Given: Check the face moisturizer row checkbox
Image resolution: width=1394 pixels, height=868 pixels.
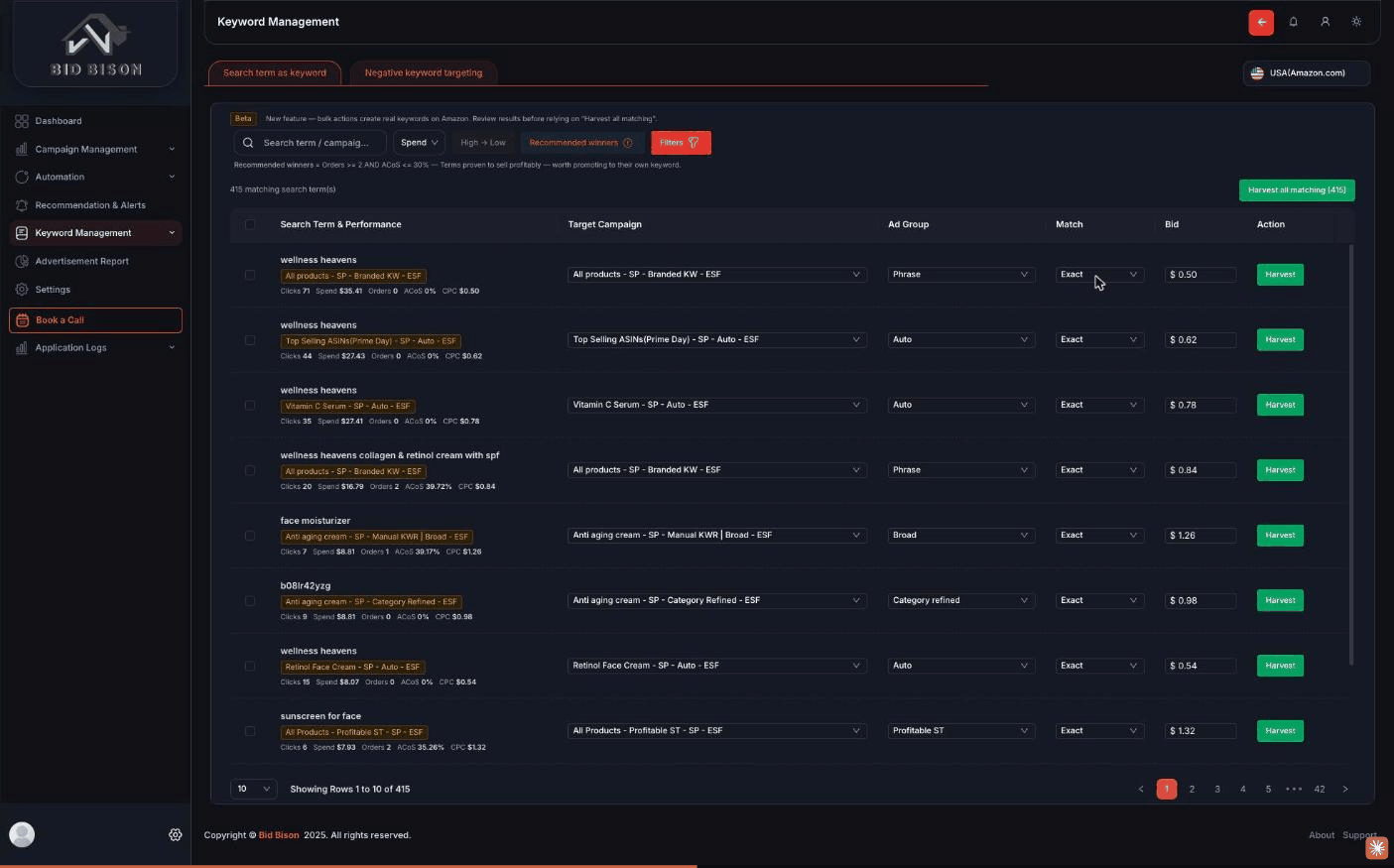Looking at the screenshot, I should [250, 536].
